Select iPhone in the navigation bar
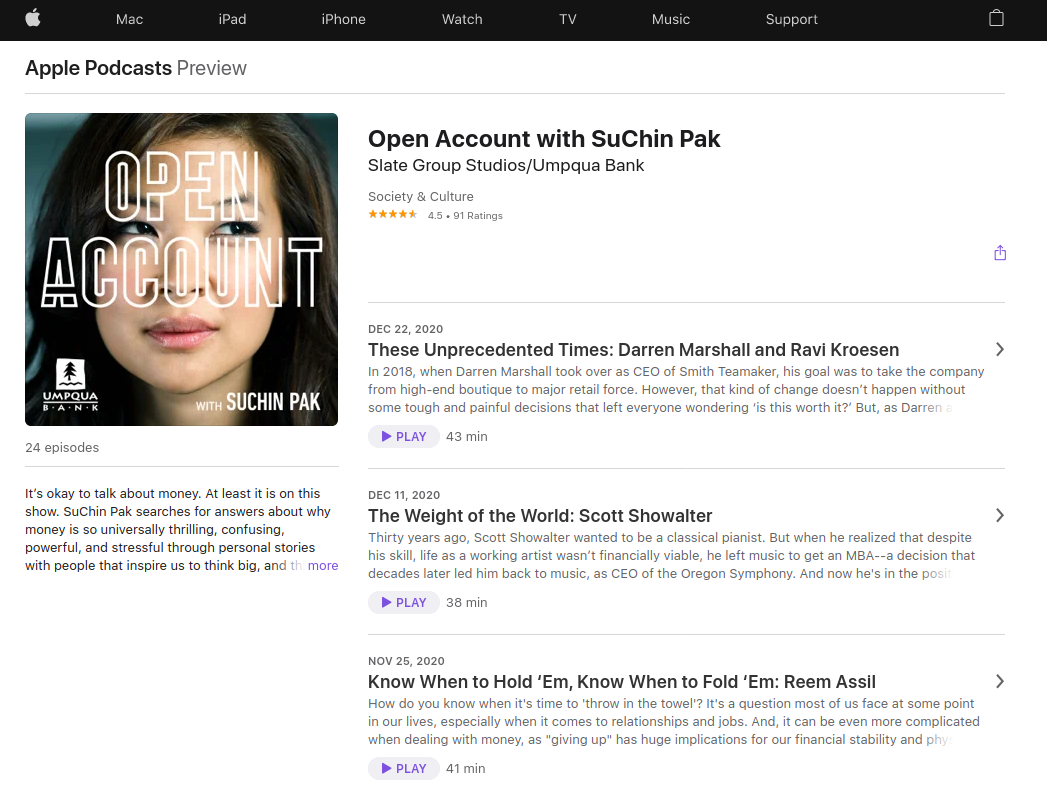 coord(343,19)
